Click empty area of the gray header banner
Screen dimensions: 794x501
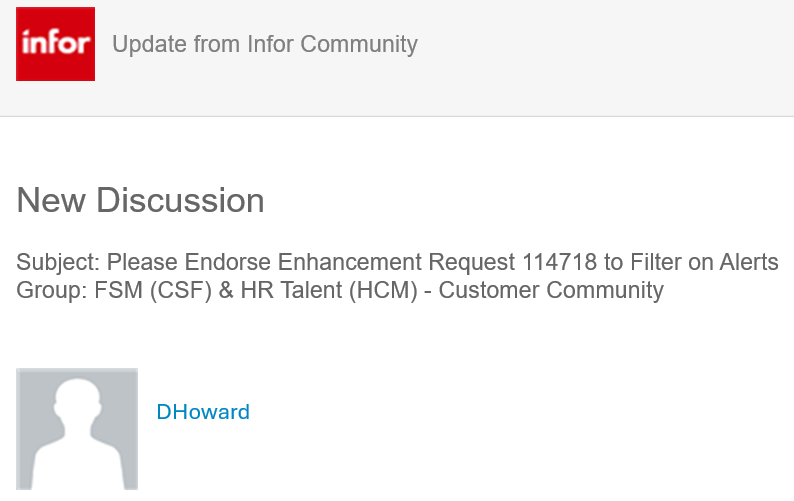608,56
